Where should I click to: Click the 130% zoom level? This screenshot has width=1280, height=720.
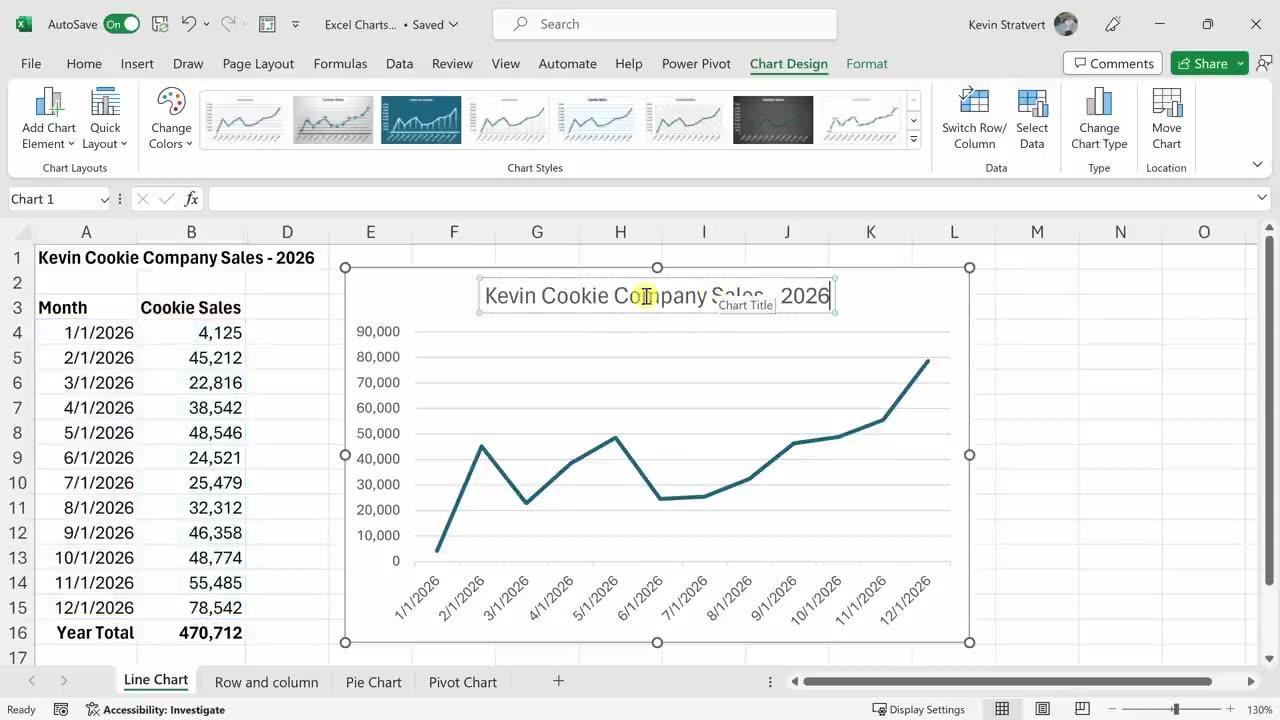point(1259,709)
